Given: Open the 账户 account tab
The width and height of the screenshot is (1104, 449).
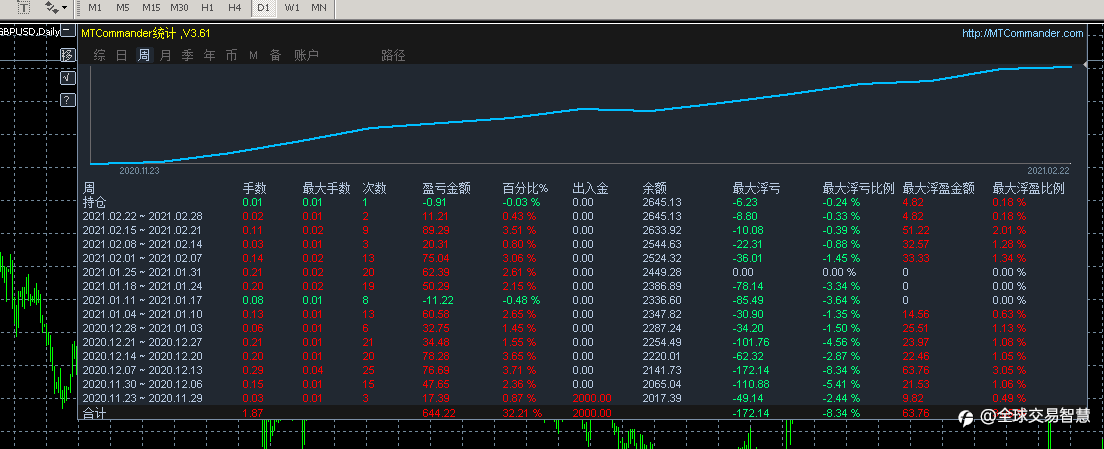Looking at the screenshot, I should [306, 56].
